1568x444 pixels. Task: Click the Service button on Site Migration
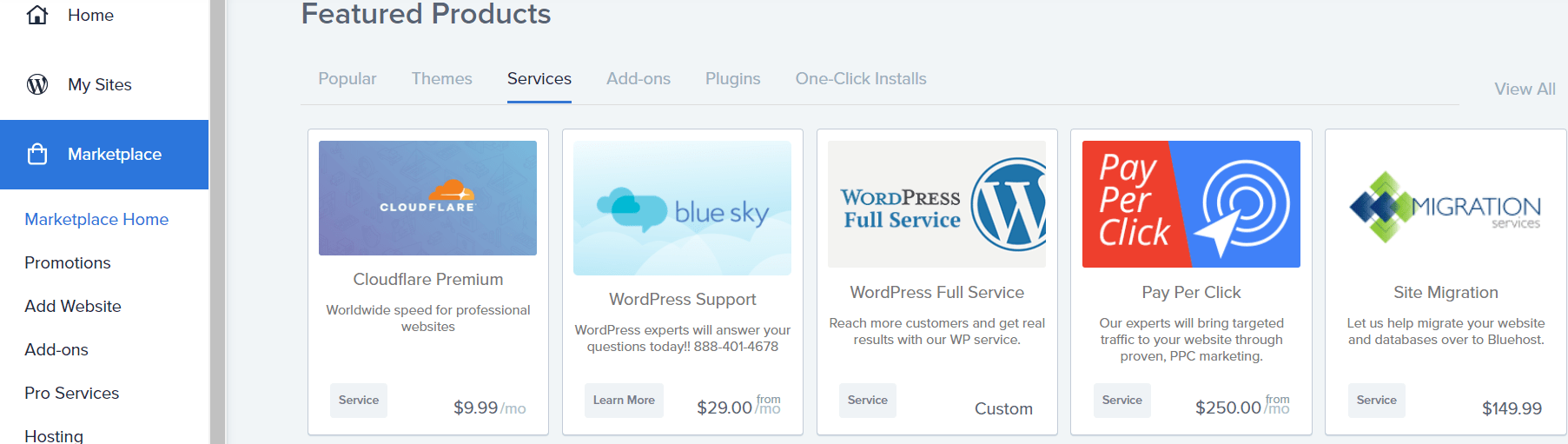point(1377,401)
